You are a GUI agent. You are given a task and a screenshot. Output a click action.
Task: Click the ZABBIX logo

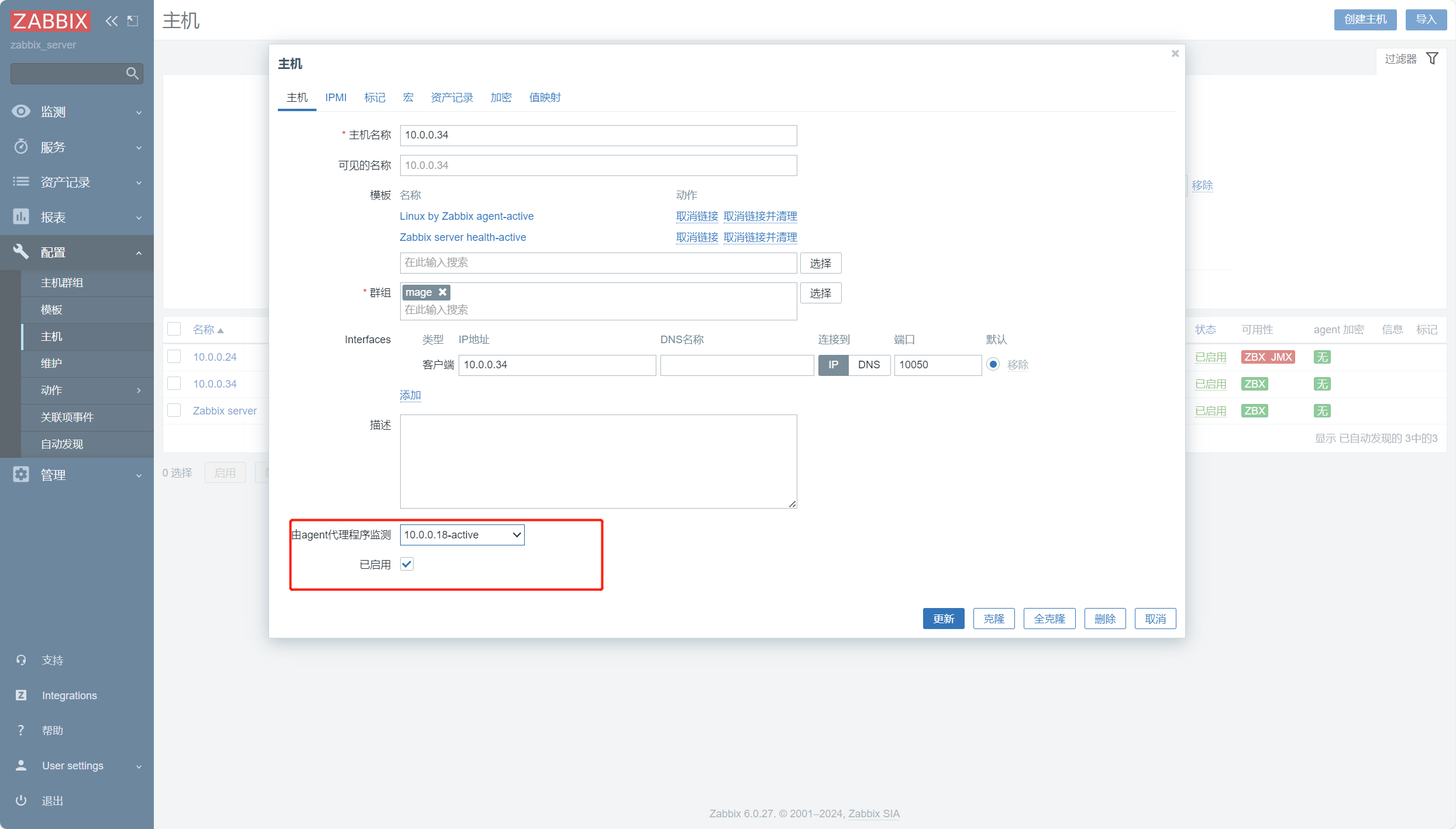(50, 21)
